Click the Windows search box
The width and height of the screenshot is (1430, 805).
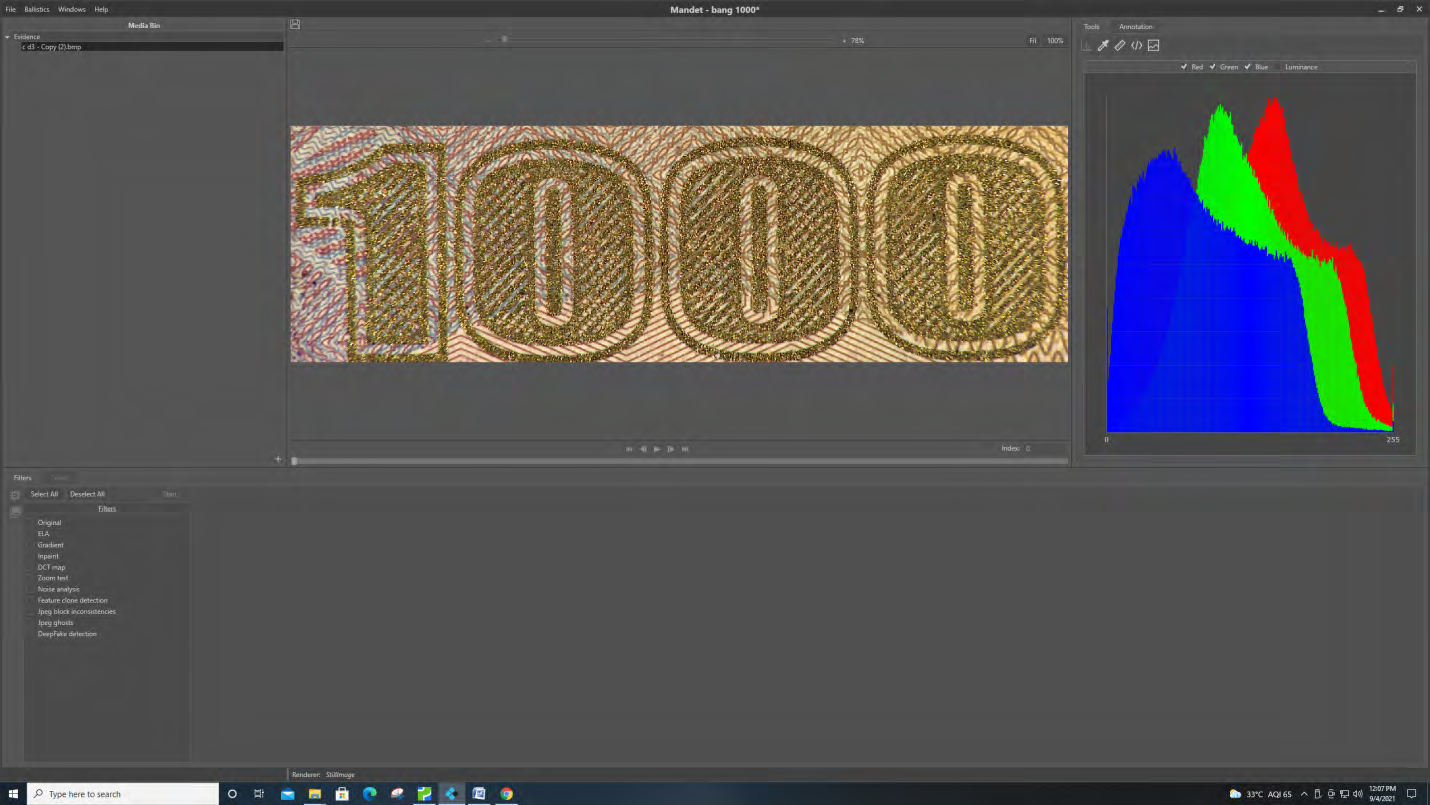(x=123, y=794)
